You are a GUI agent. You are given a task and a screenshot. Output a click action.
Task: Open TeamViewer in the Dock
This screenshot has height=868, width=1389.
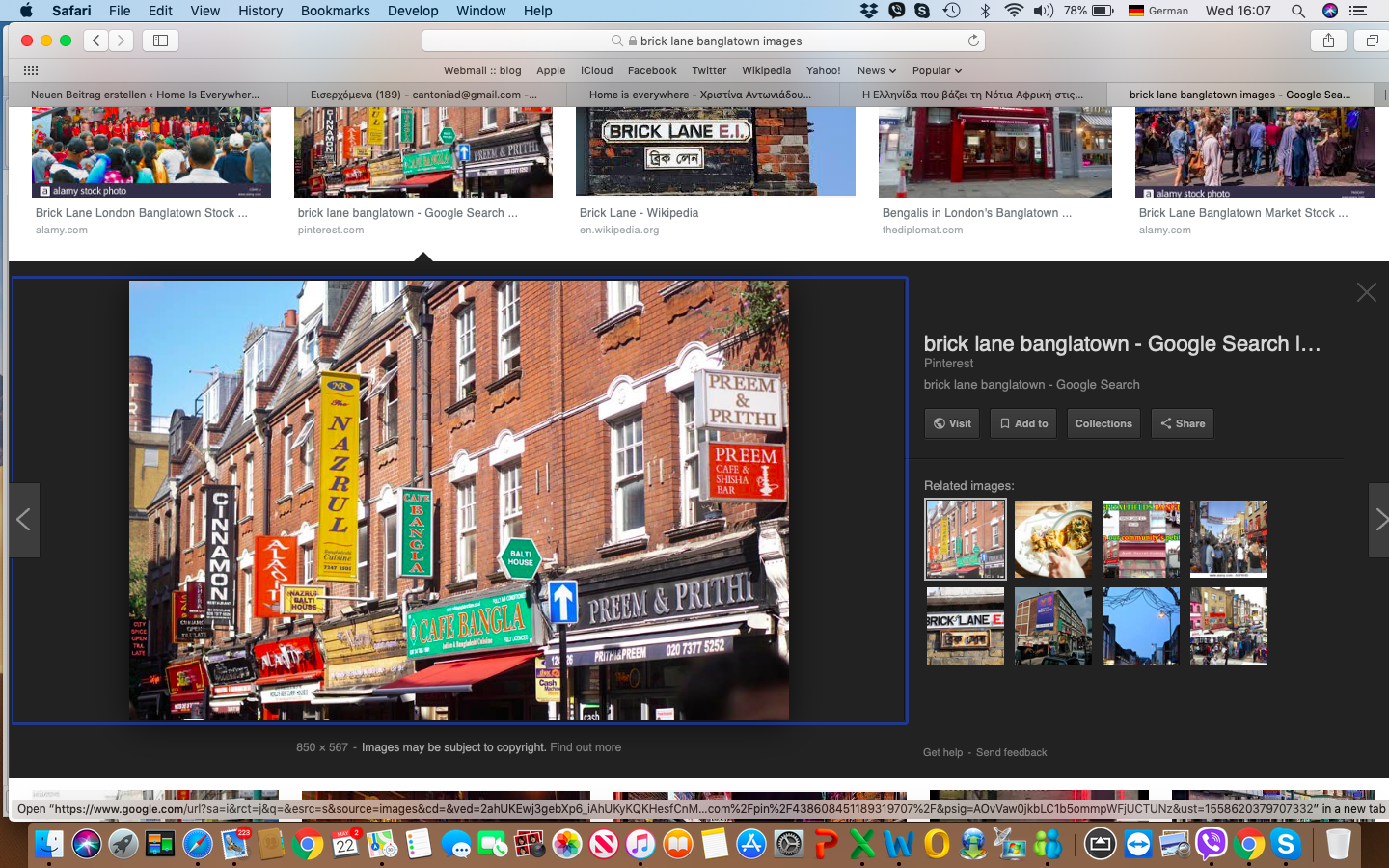click(x=1138, y=845)
